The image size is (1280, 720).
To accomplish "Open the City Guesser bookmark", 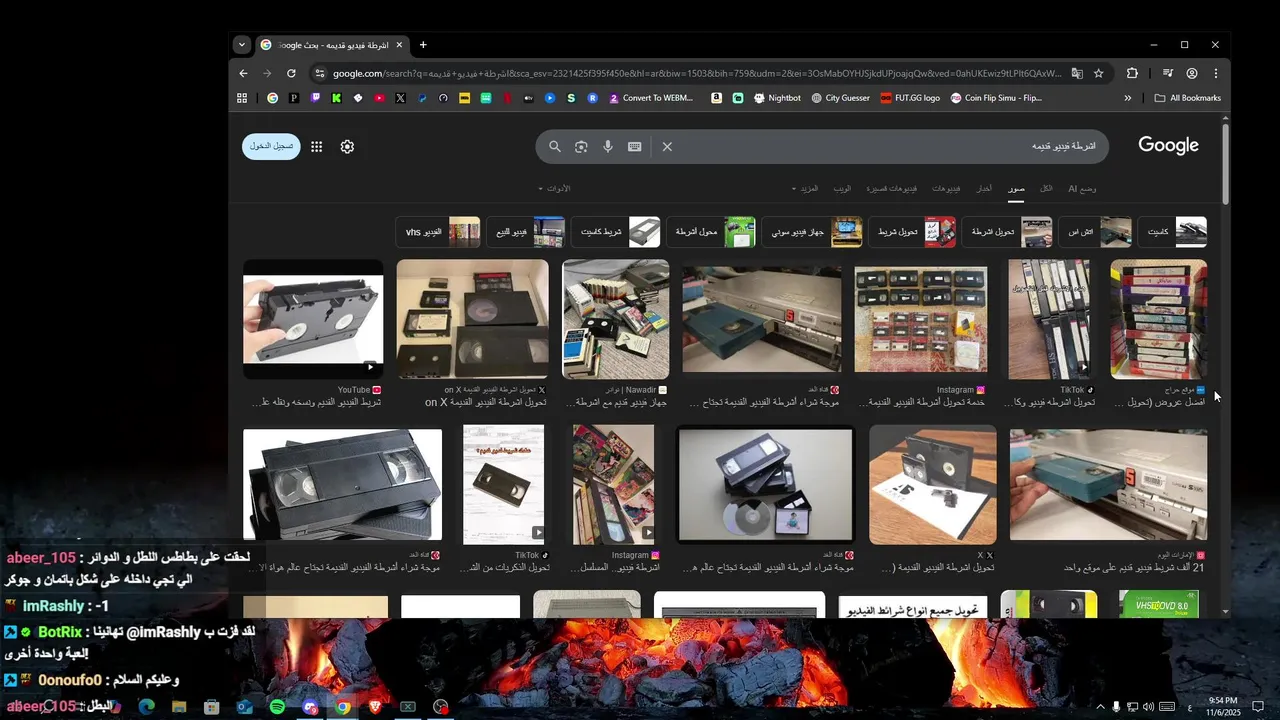I will (x=840, y=98).
